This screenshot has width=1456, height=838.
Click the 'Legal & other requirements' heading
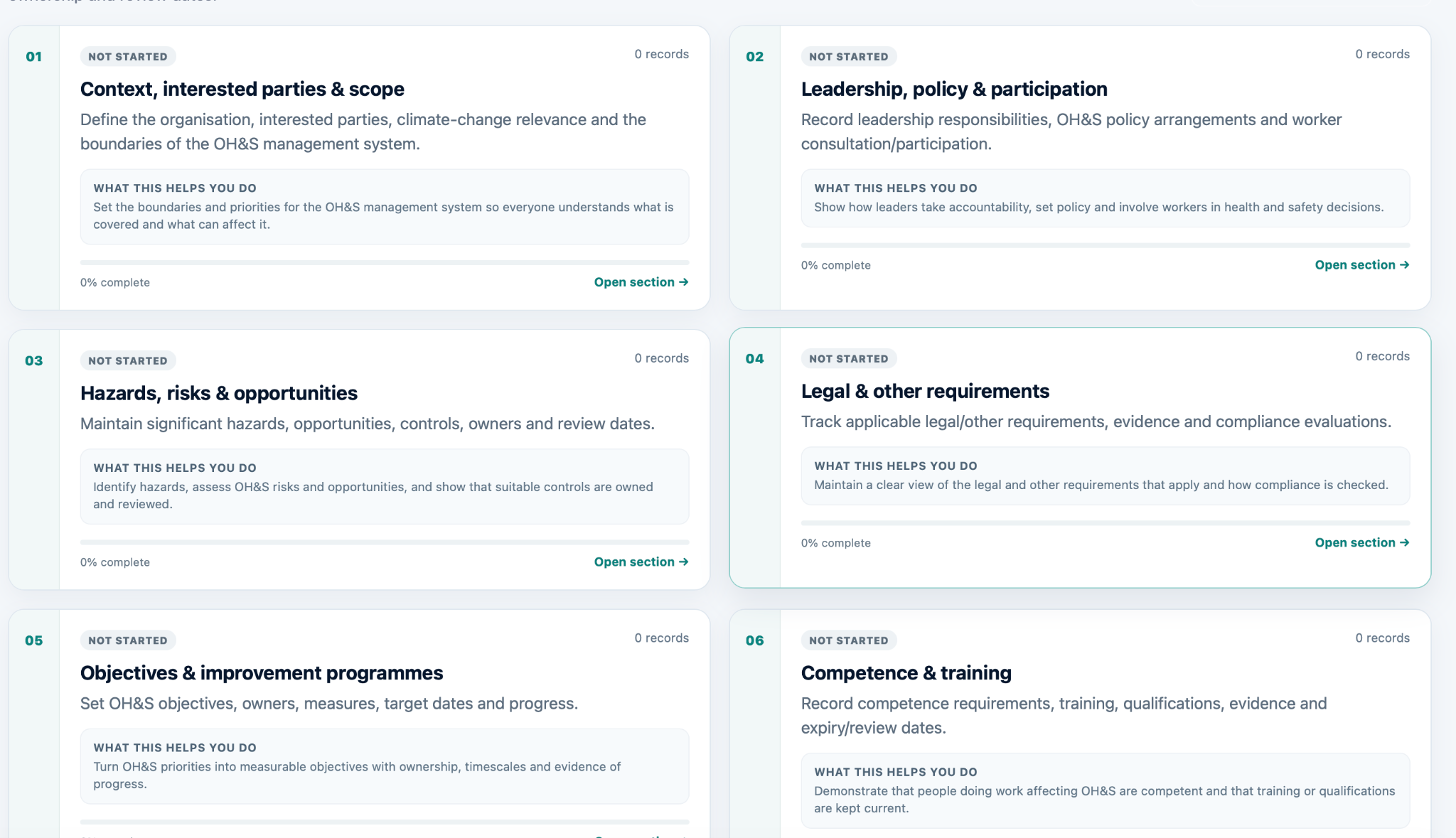coord(925,392)
